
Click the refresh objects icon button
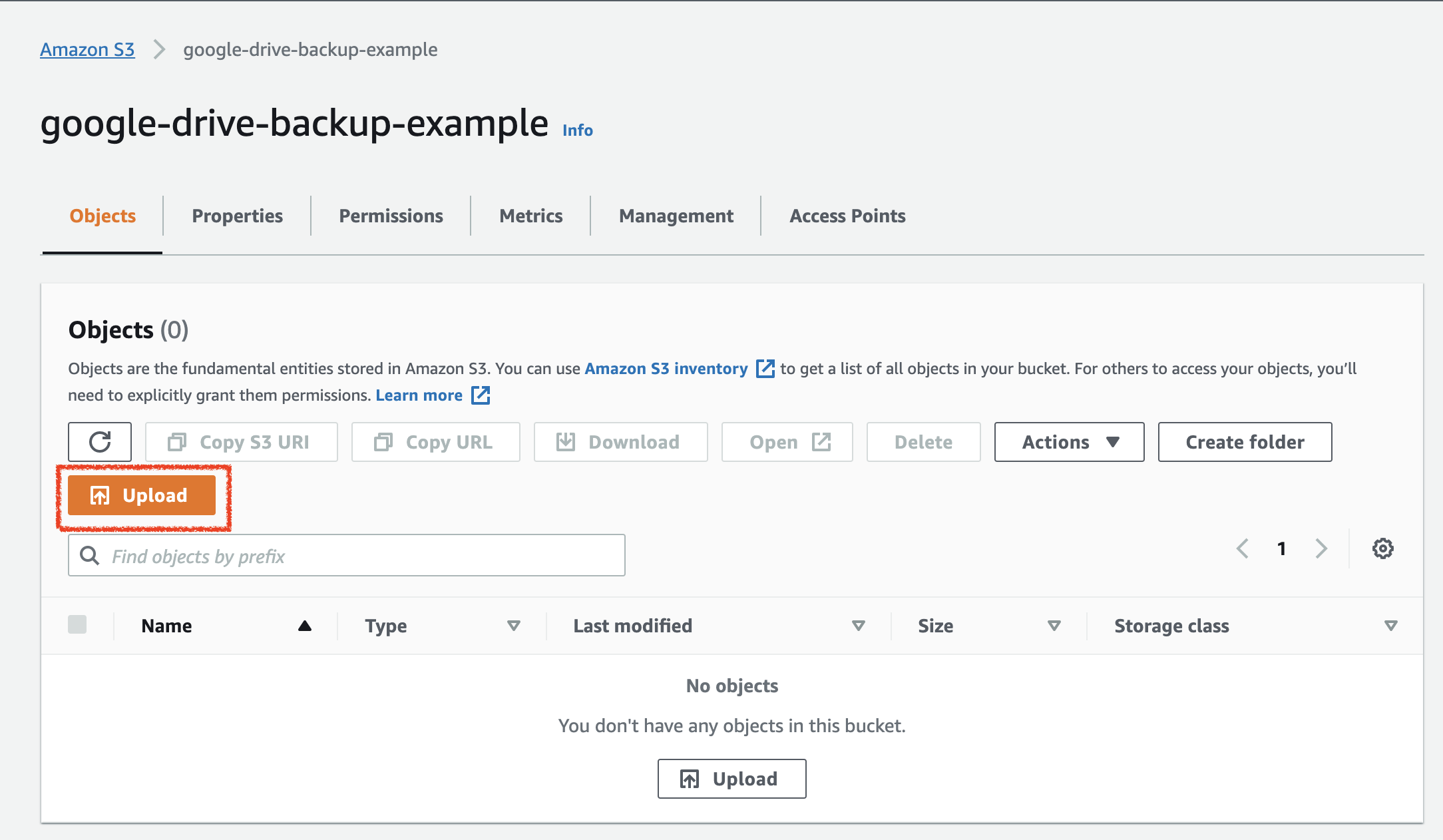[x=100, y=442]
